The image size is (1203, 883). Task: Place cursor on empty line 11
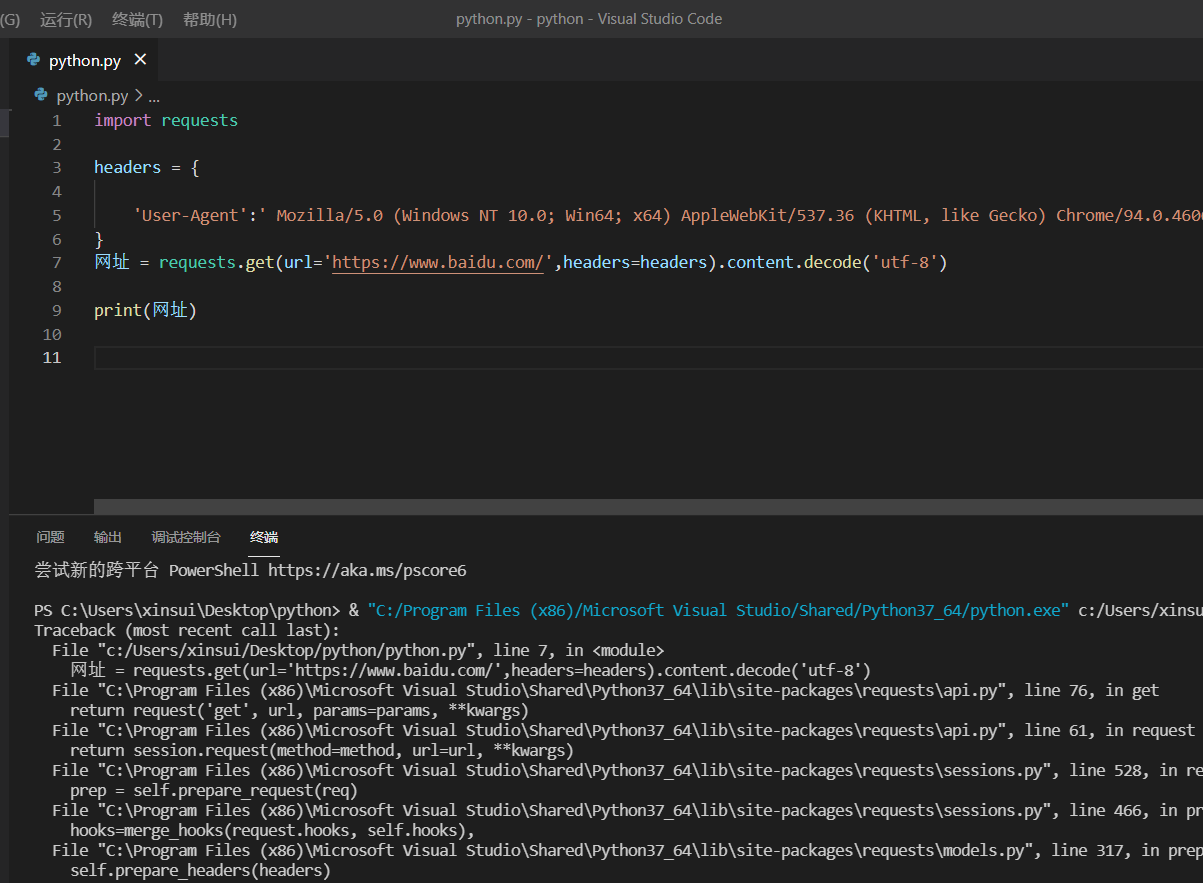click(400, 358)
